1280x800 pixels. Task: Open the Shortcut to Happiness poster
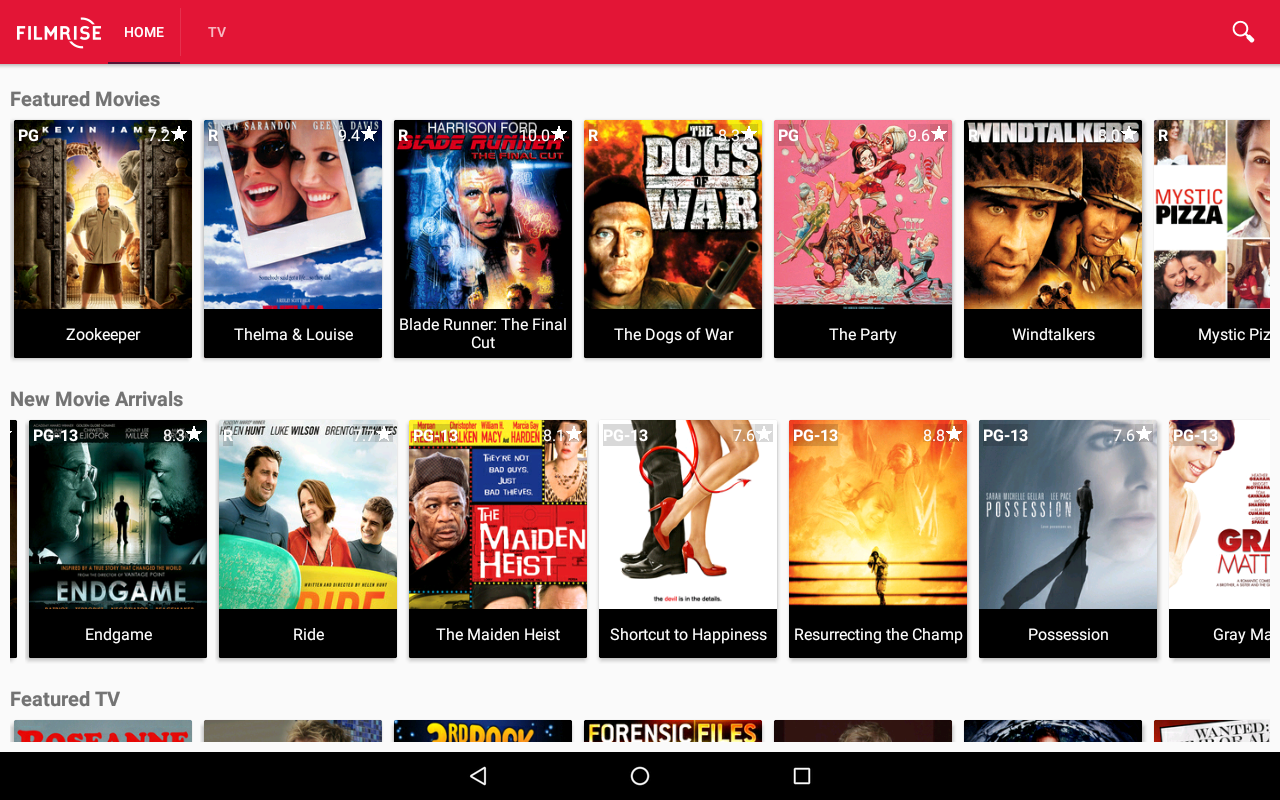688,514
